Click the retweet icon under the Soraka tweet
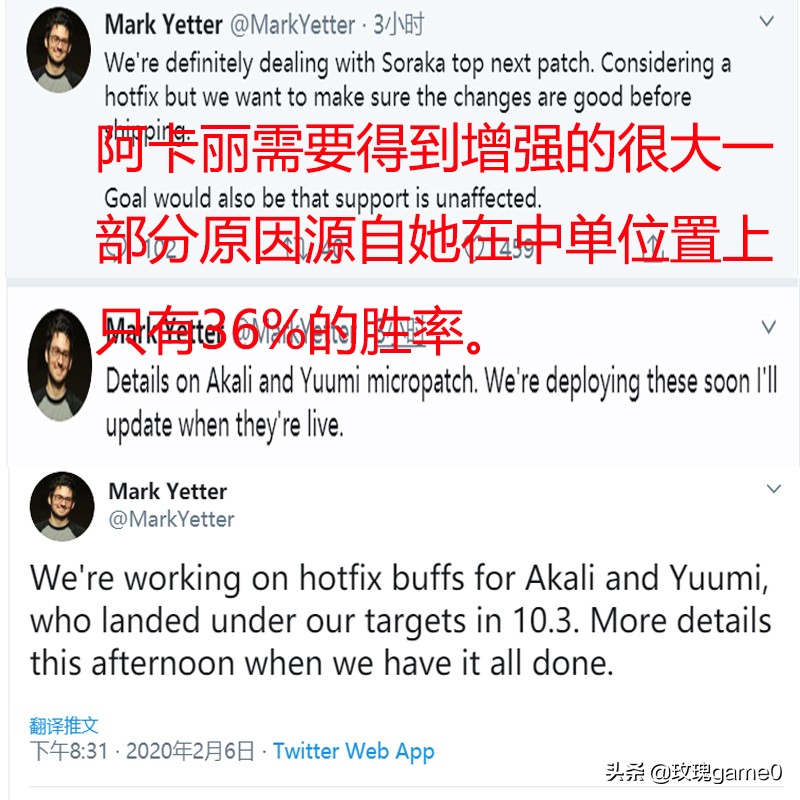The width and height of the screenshot is (800, 800). coord(294,249)
